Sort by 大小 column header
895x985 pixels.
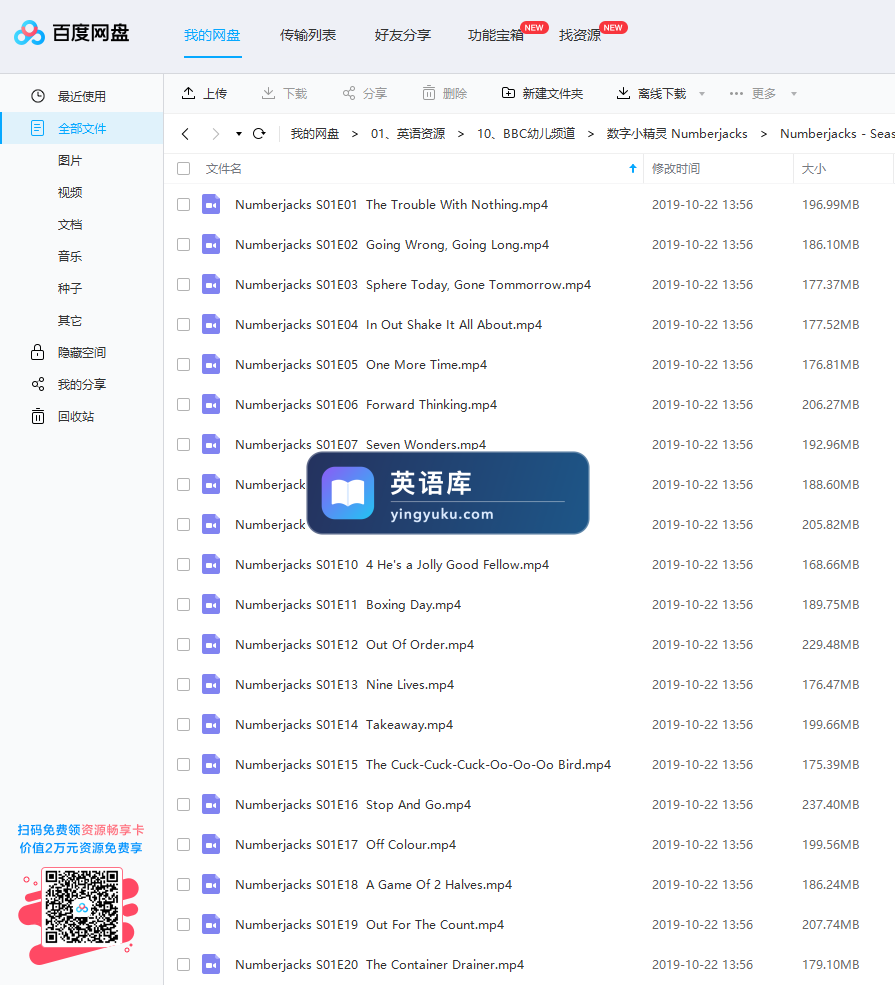814,168
